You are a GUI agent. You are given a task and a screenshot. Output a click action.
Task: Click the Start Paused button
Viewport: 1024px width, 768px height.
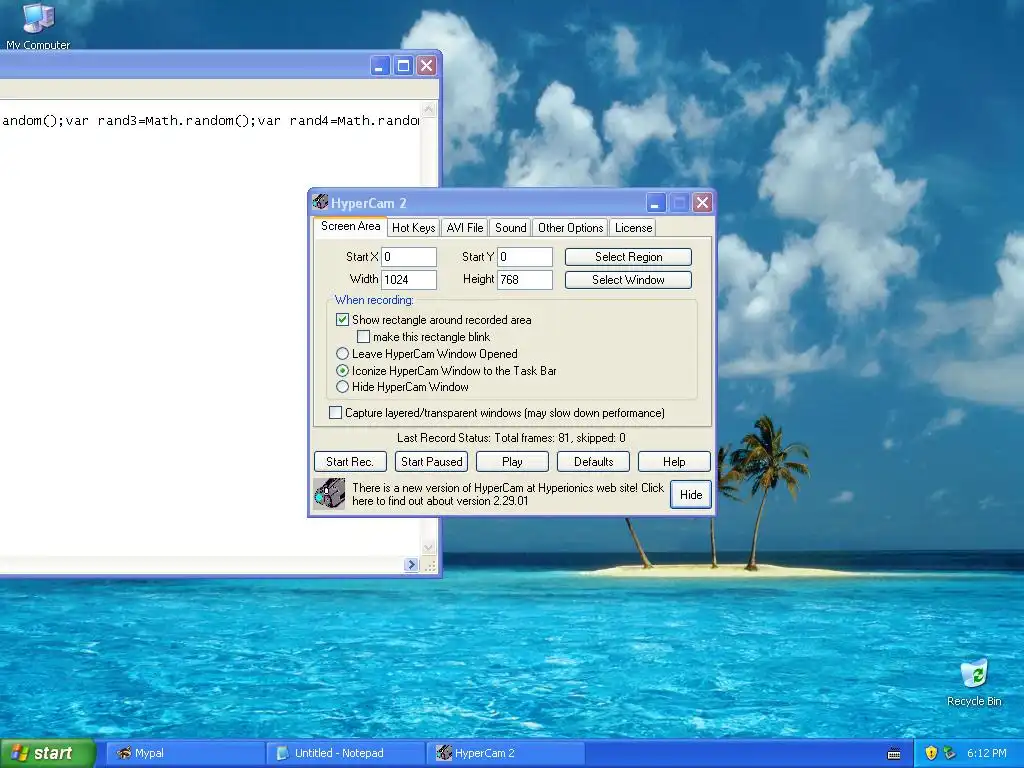point(431,462)
